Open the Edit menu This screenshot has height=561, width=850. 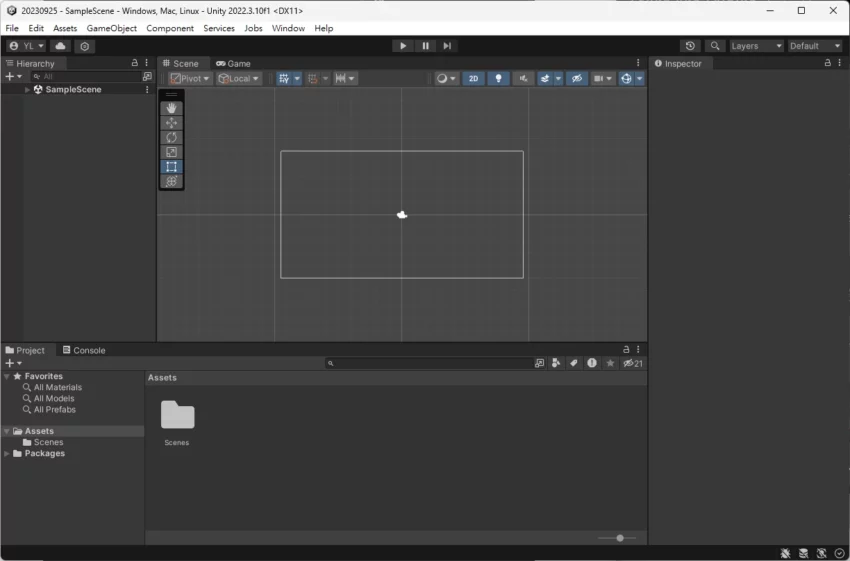point(36,28)
